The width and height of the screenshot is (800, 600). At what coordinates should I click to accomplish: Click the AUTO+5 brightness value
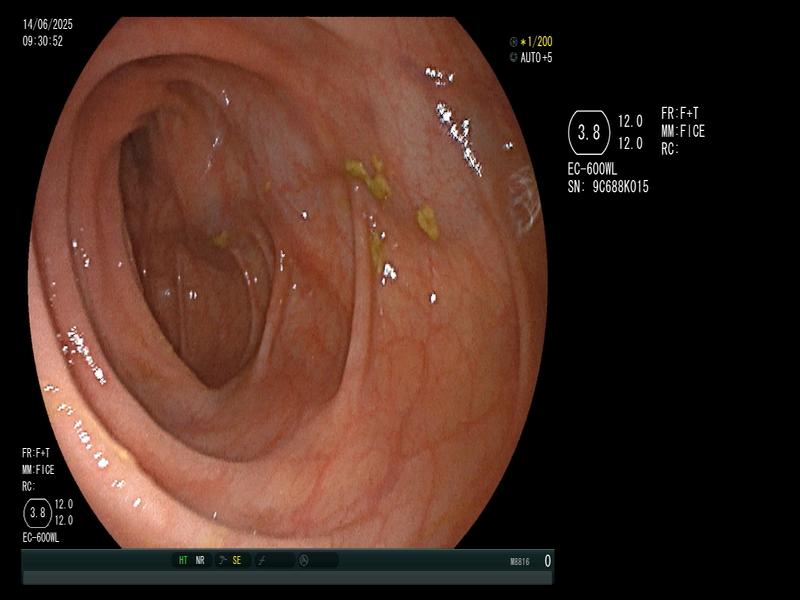pos(536,58)
